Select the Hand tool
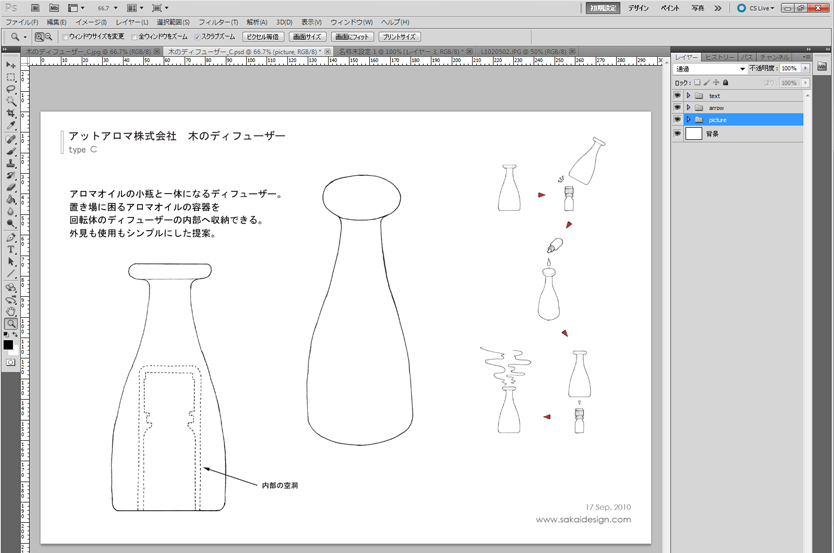The width and height of the screenshot is (834, 553). (x=11, y=311)
